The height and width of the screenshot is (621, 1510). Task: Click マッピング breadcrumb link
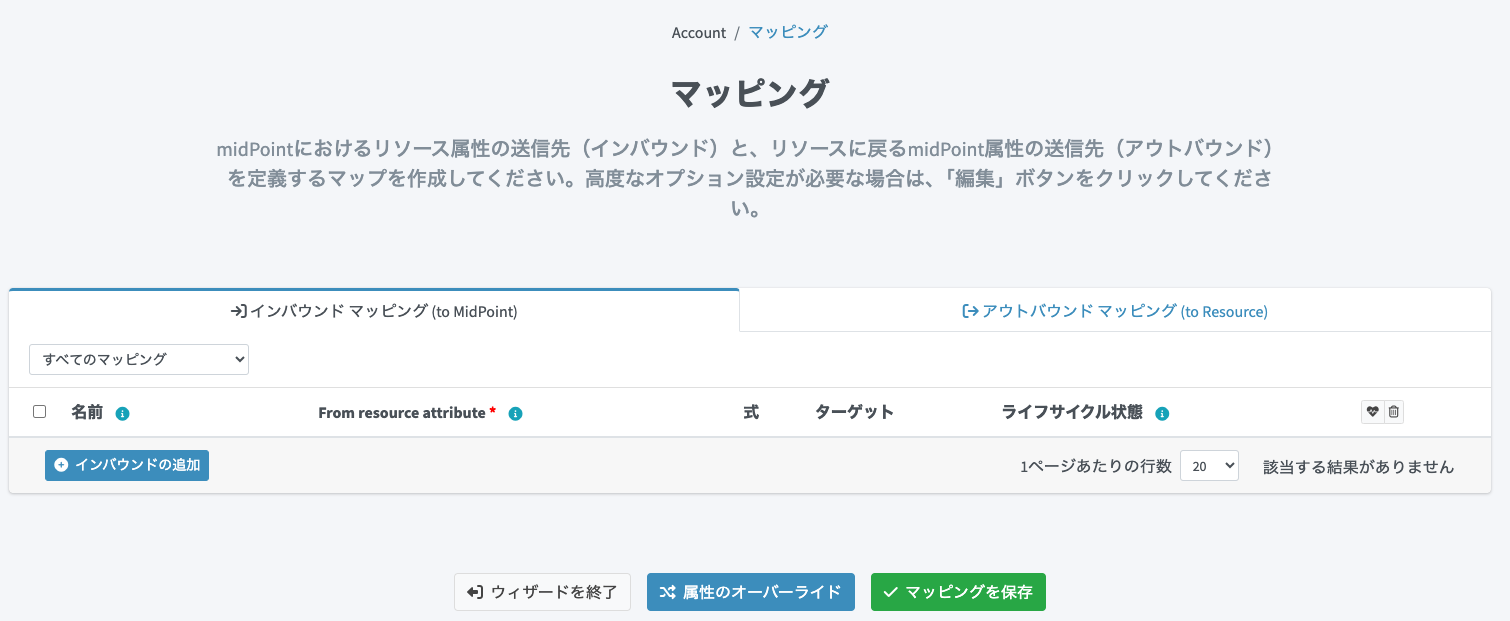(788, 32)
